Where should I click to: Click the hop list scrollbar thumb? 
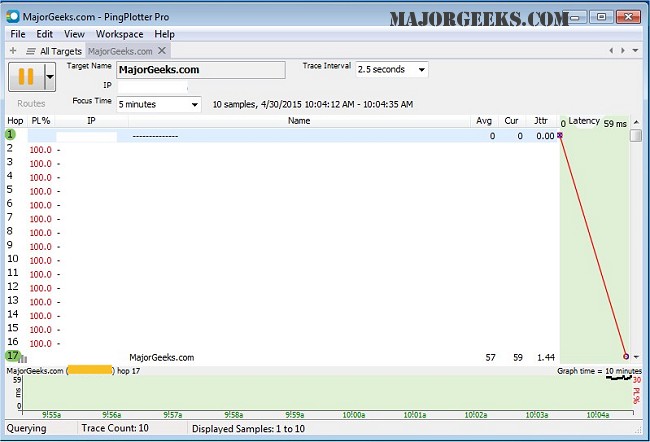(x=636, y=136)
